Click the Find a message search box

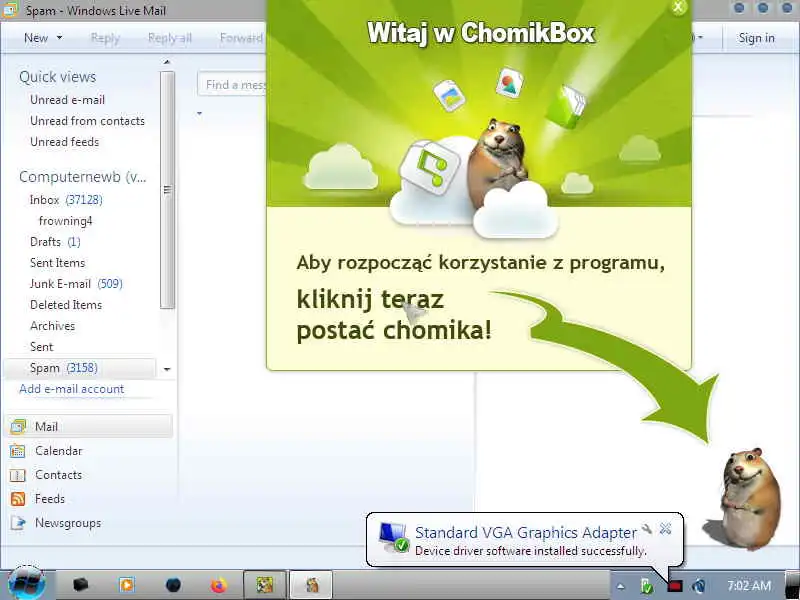pyautogui.click(x=232, y=84)
